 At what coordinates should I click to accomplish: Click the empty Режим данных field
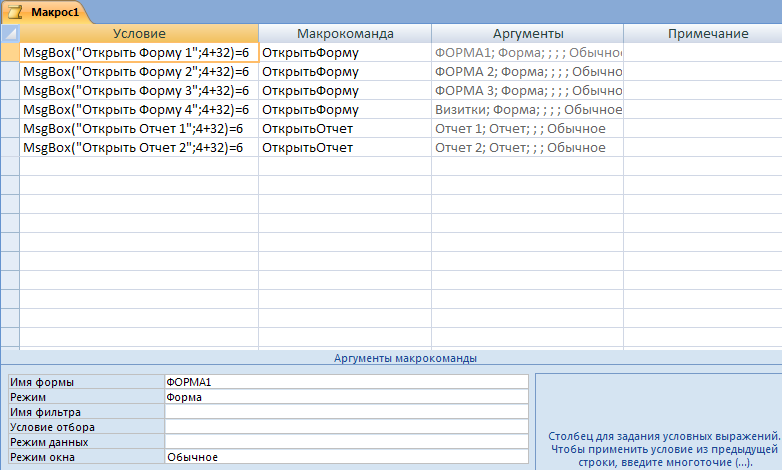click(347, 442)
